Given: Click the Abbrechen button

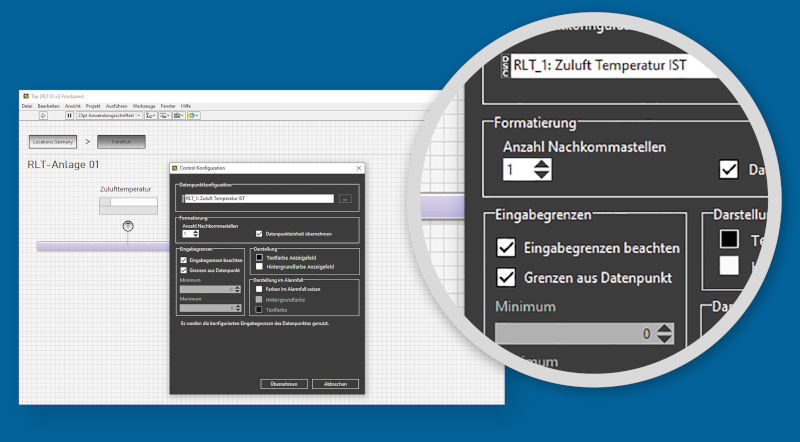Looking at the screenshot, I should click(335, 383).
